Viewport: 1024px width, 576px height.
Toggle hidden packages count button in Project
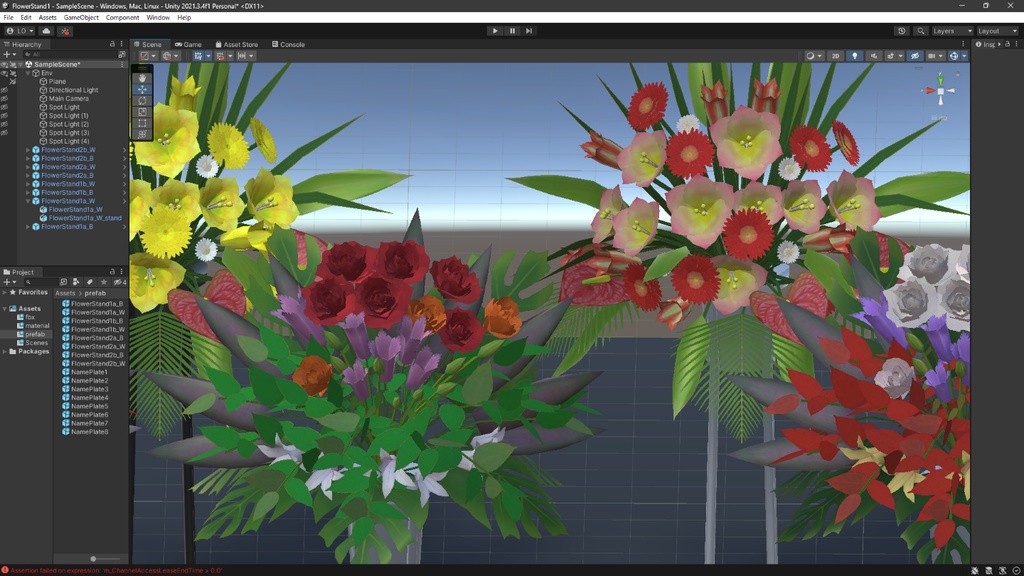pos(120,282)
